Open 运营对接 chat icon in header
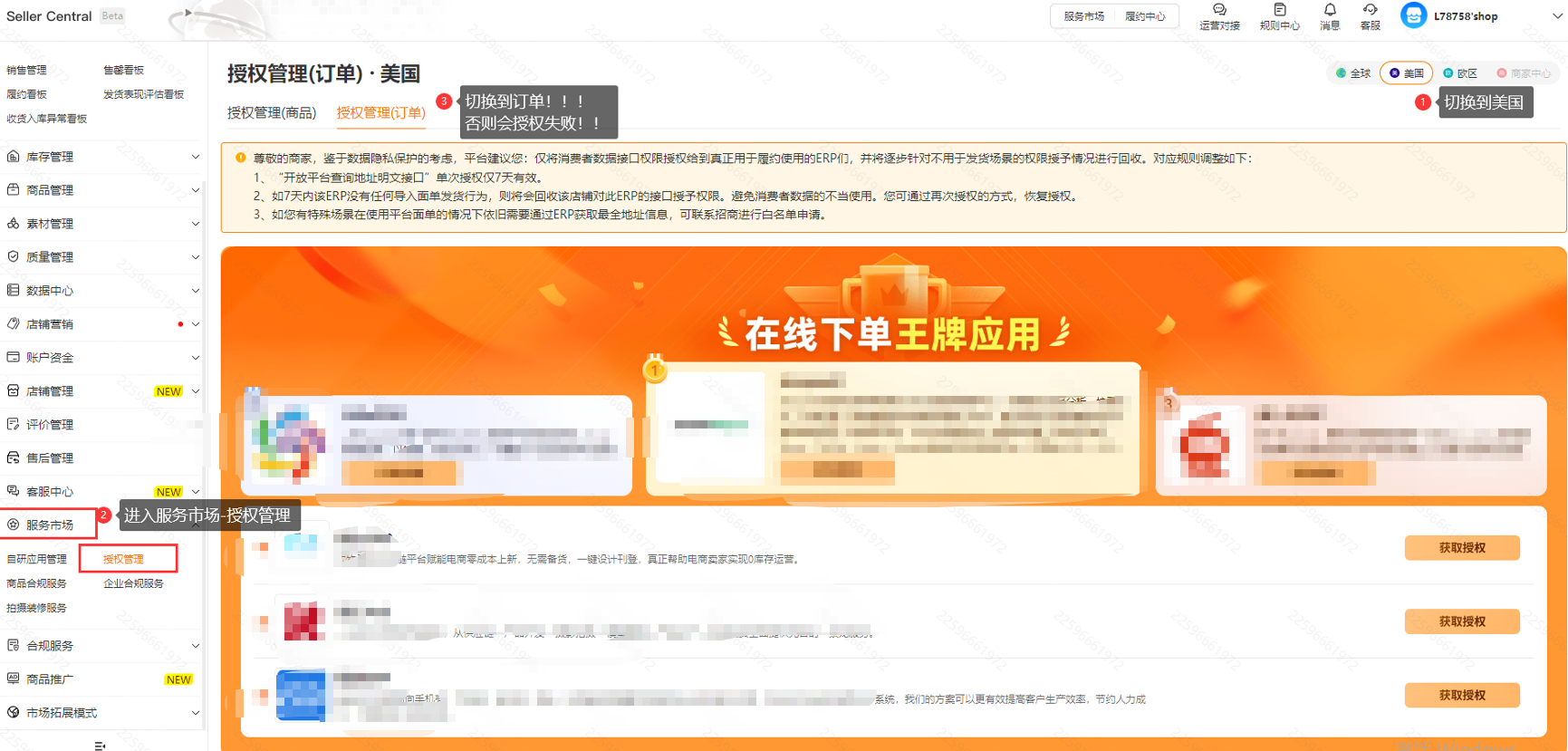 1219,9
